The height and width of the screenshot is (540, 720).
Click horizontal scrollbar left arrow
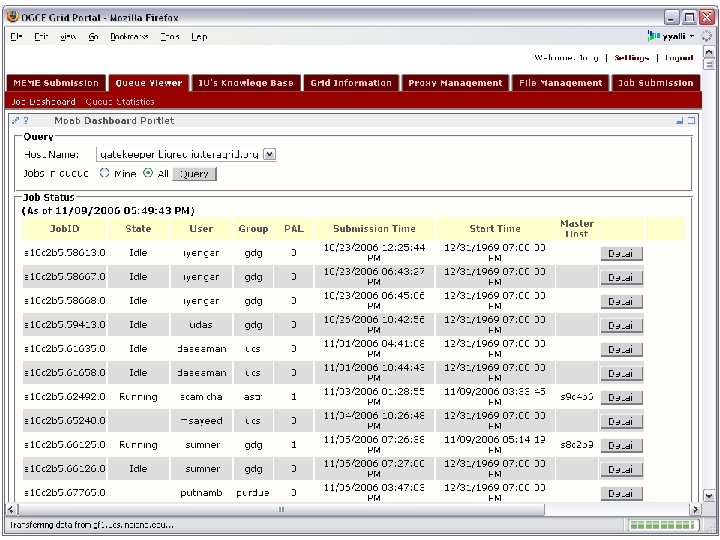12,509
